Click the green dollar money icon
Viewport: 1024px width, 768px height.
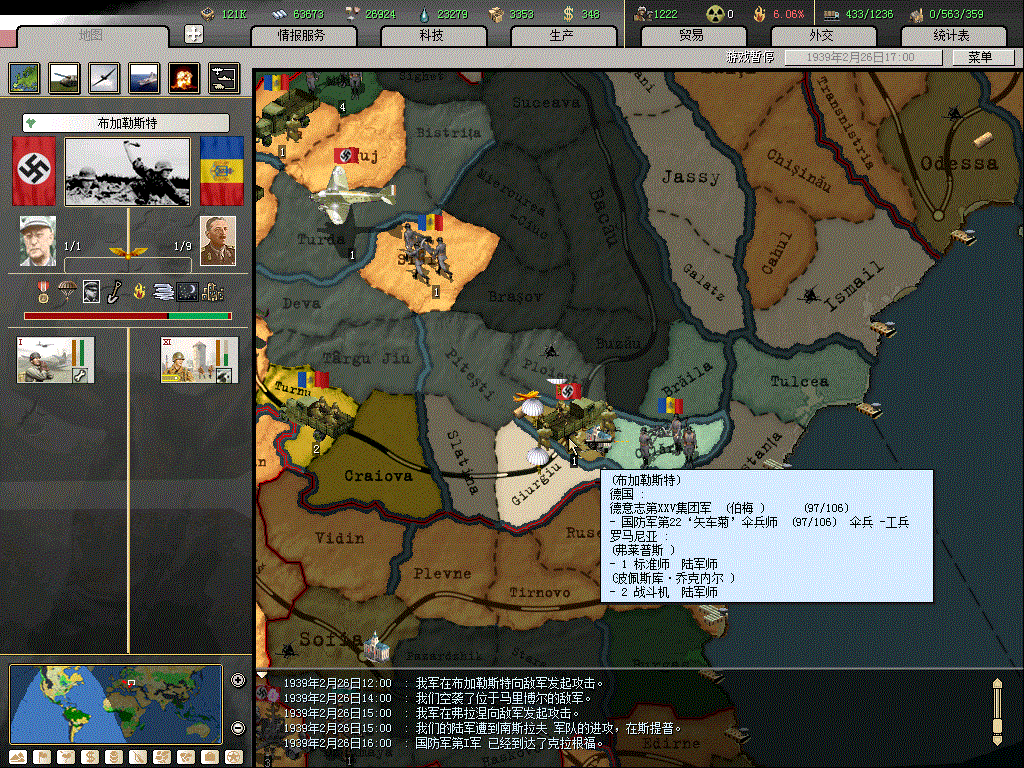coord(568,14)
